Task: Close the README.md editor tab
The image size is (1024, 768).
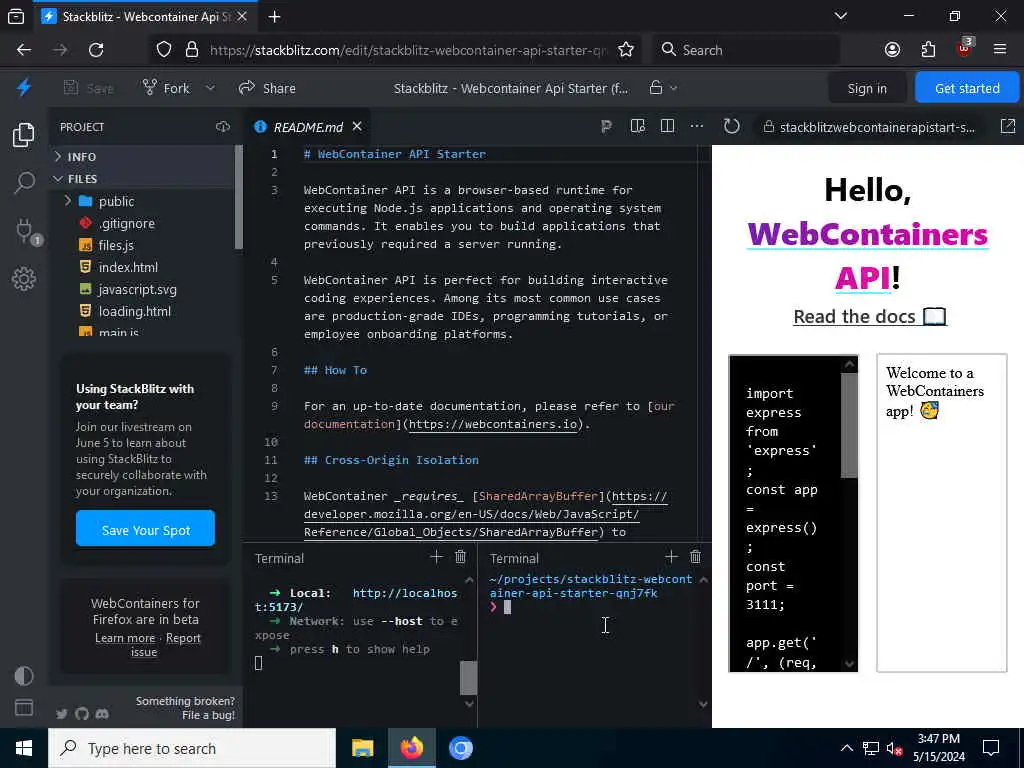Action: (x=357, y=126)
